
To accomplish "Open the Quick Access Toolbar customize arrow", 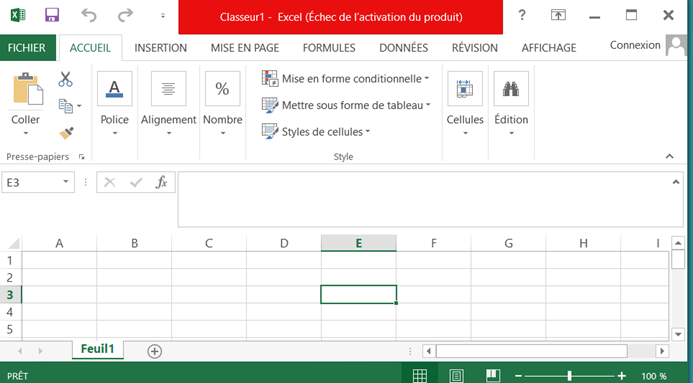I will coord(163,16).
